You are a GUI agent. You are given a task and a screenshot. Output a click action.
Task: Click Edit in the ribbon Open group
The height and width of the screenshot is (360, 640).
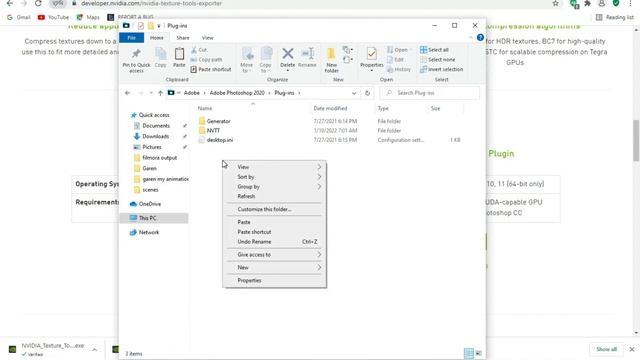(395, 60)
